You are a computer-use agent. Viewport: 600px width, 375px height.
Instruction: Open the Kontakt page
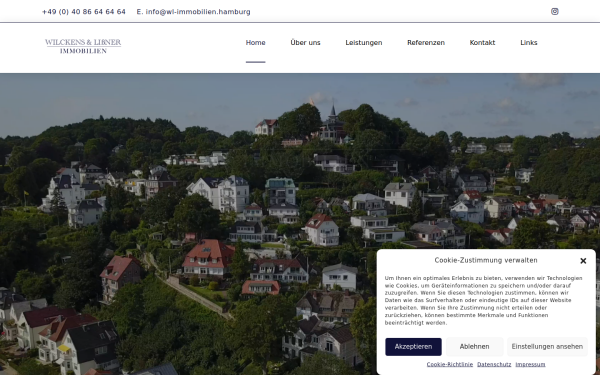click(482, 42)
